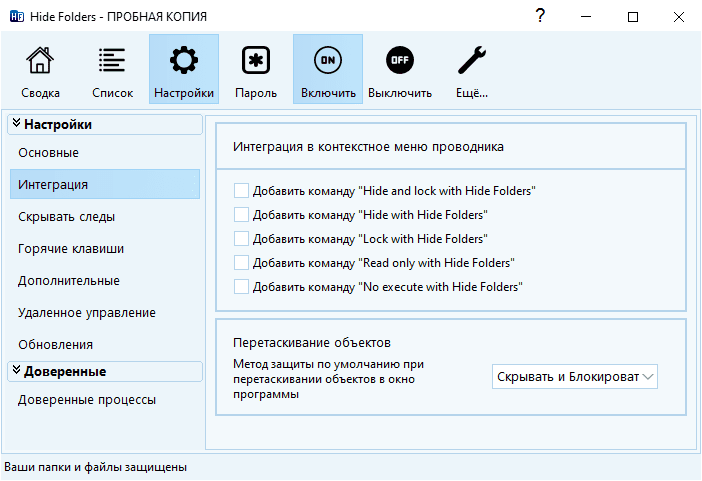Click the question mark help button
Screen dimensions: 702x481
coord(540,16)
